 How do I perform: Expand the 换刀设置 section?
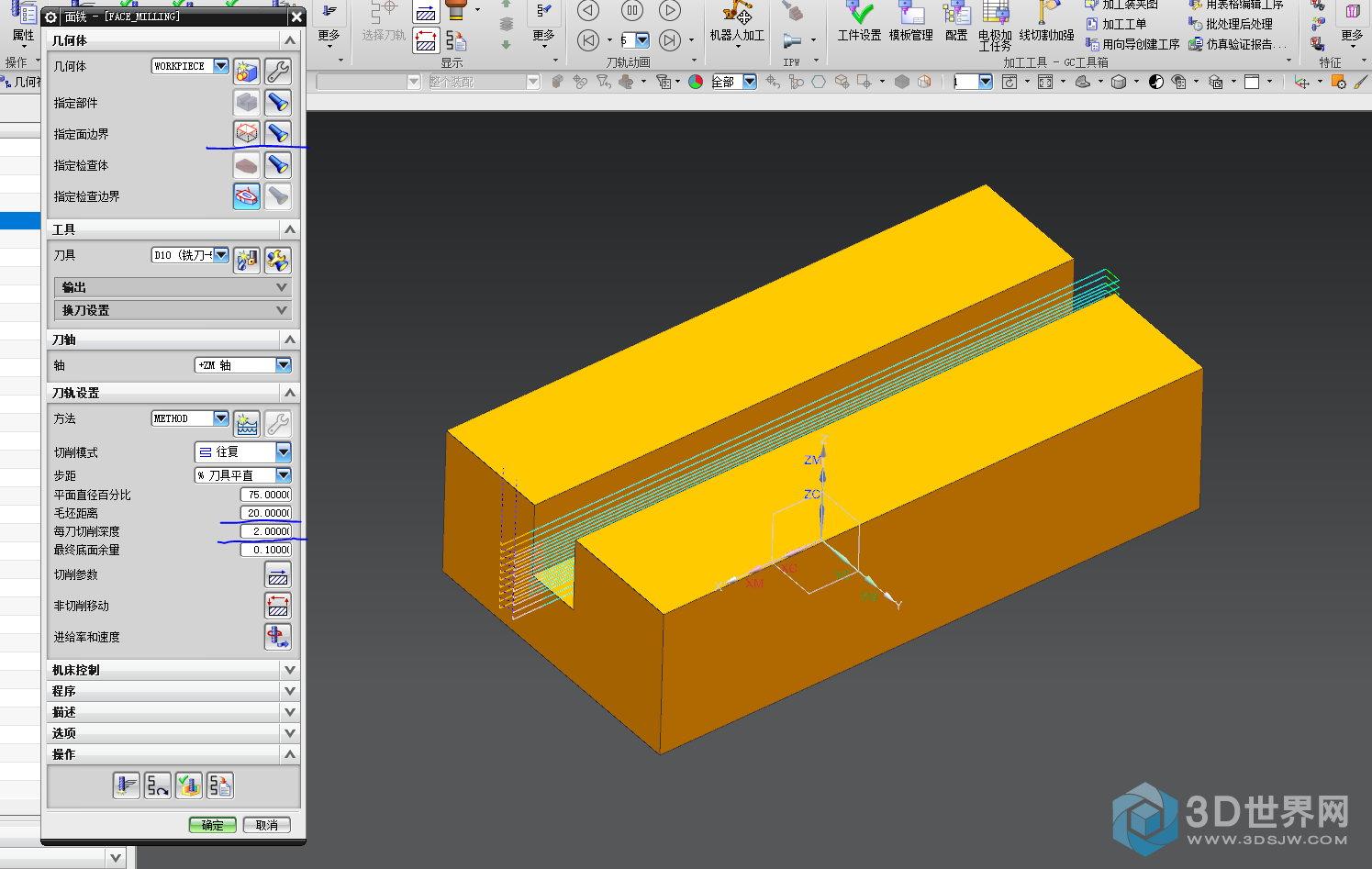173,310
